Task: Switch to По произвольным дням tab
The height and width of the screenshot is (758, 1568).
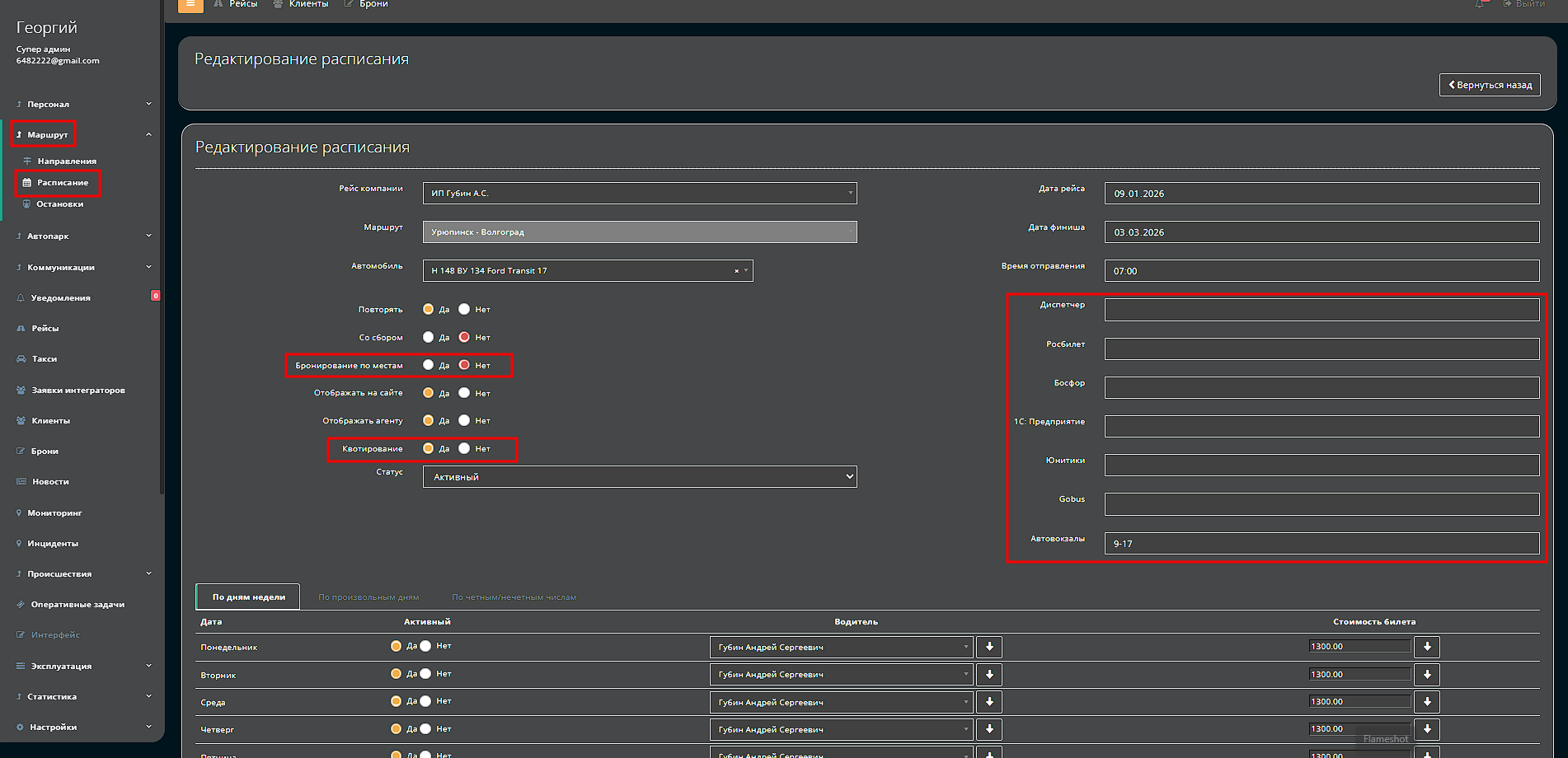Action: coord(369,597)
